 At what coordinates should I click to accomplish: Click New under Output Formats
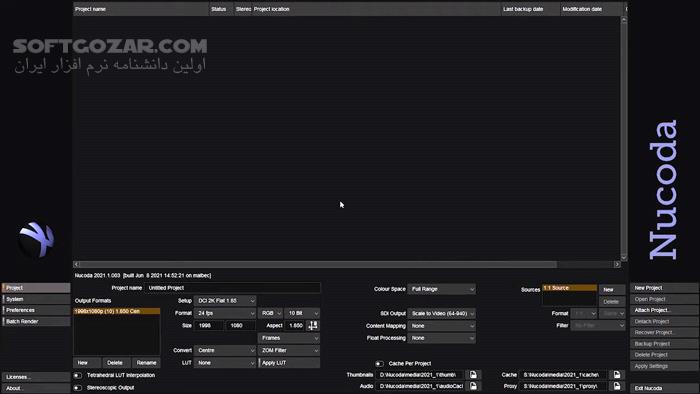(x=87, y=363)
